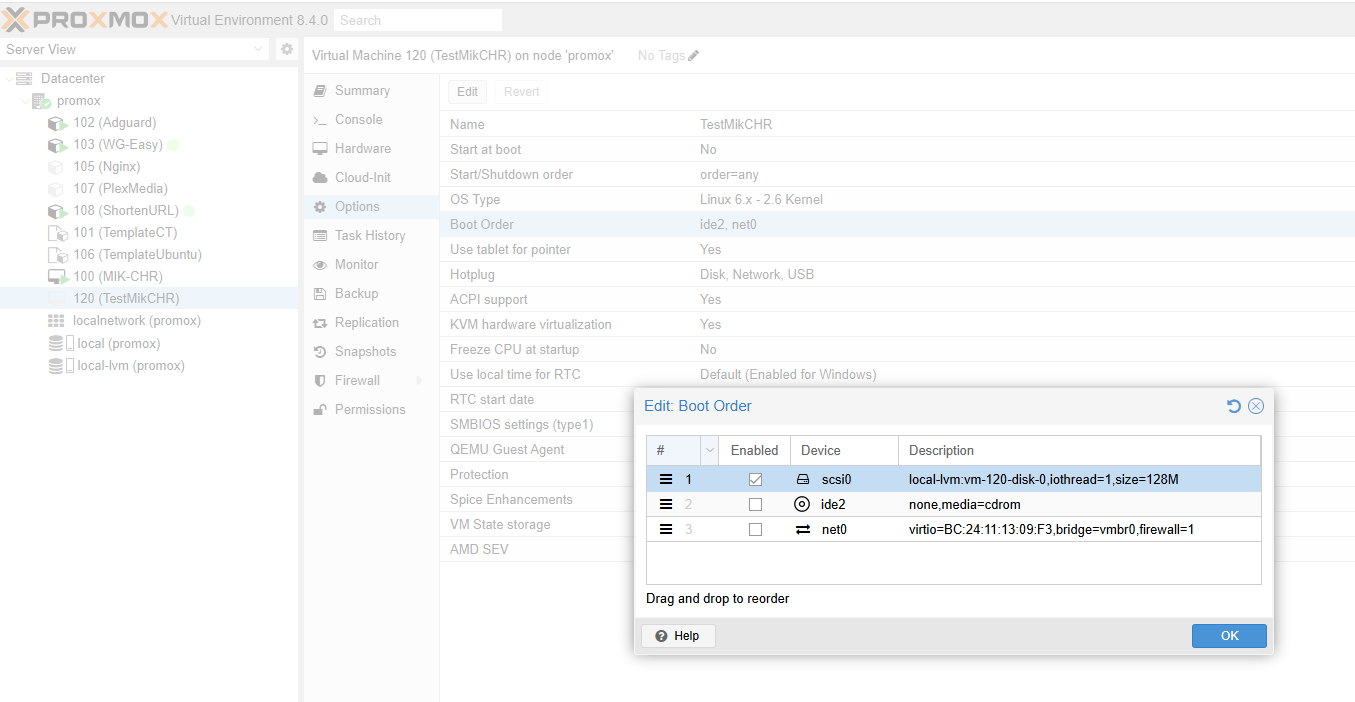Click the Datacenter server icon
Image resolution: width=1355 pixels, height=702 pixels.
pyautogui.click(x=24, y=78)
